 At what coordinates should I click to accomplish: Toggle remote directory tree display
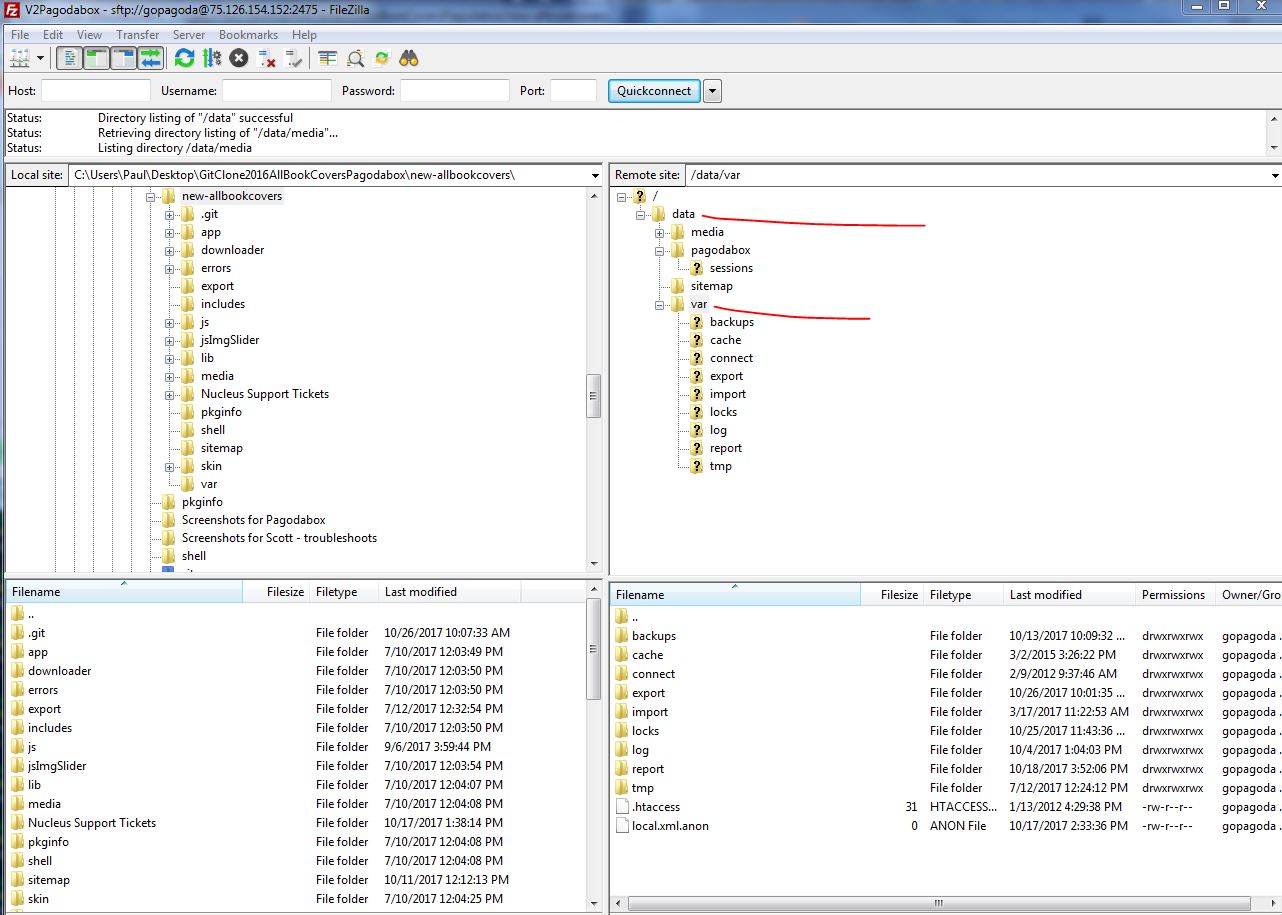pyautogui.click(x=123, y=58)
